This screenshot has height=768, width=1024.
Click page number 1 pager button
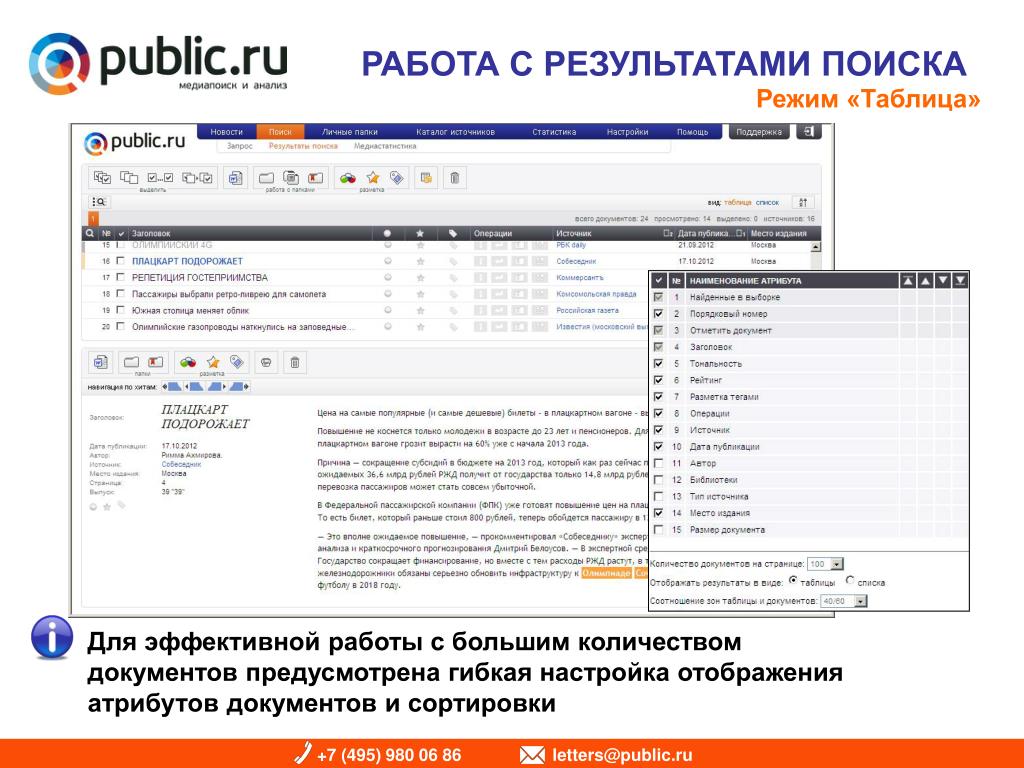(93, 219)
